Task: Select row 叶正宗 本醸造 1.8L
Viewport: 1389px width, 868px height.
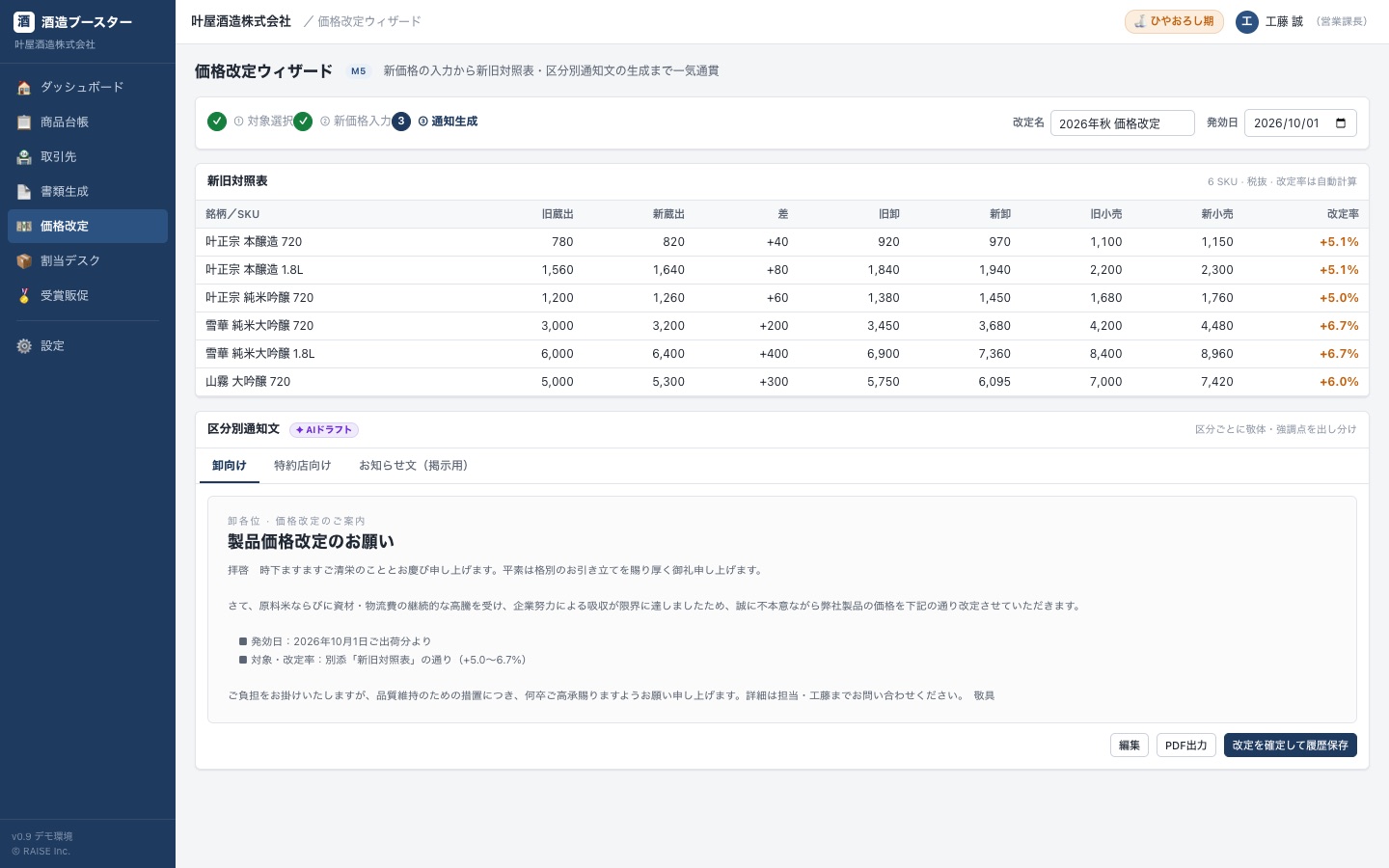Action: 782,270
